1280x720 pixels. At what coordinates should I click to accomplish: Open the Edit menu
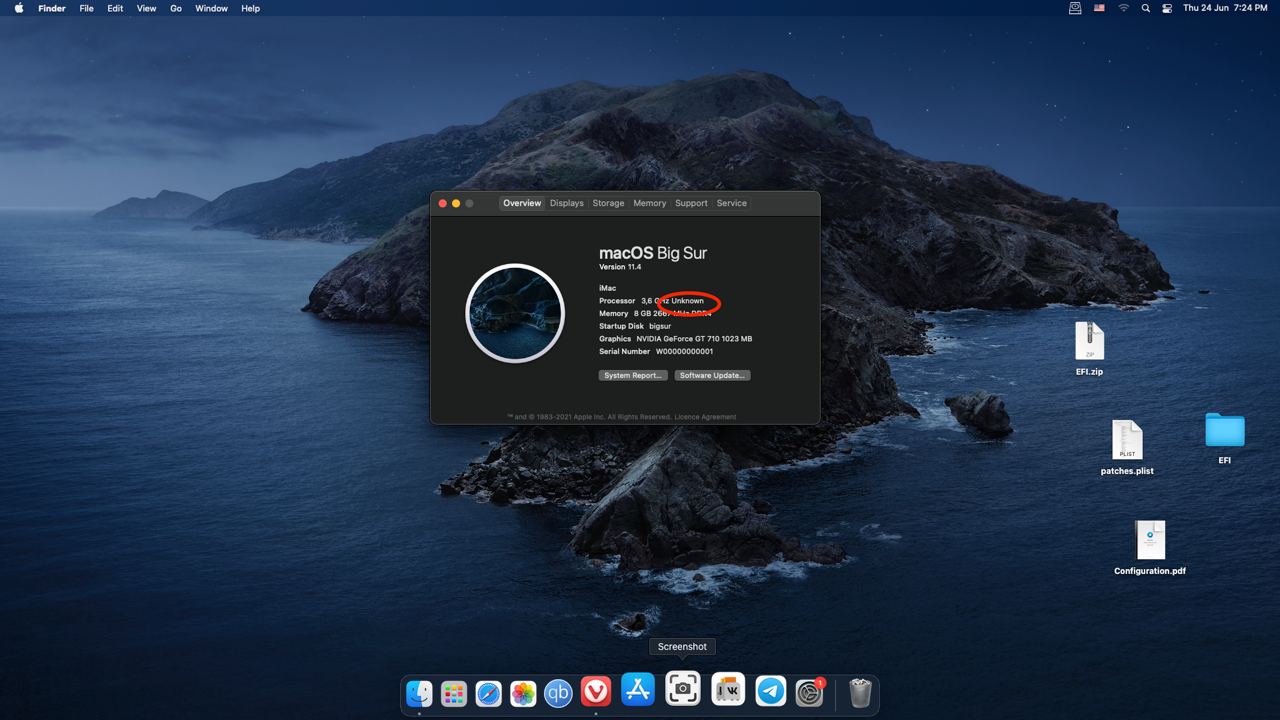(115, 8)
